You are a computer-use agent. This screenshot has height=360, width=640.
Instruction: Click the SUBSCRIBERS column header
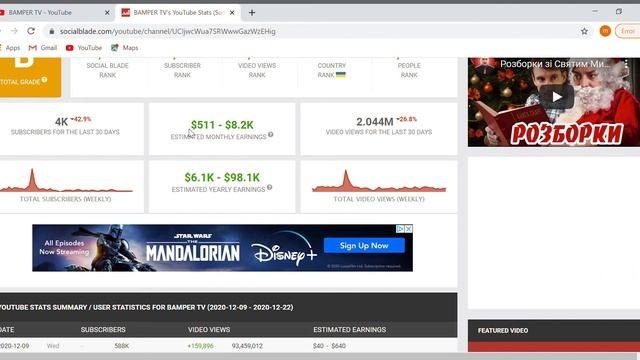pyautogui.click(x=103, y=329)
